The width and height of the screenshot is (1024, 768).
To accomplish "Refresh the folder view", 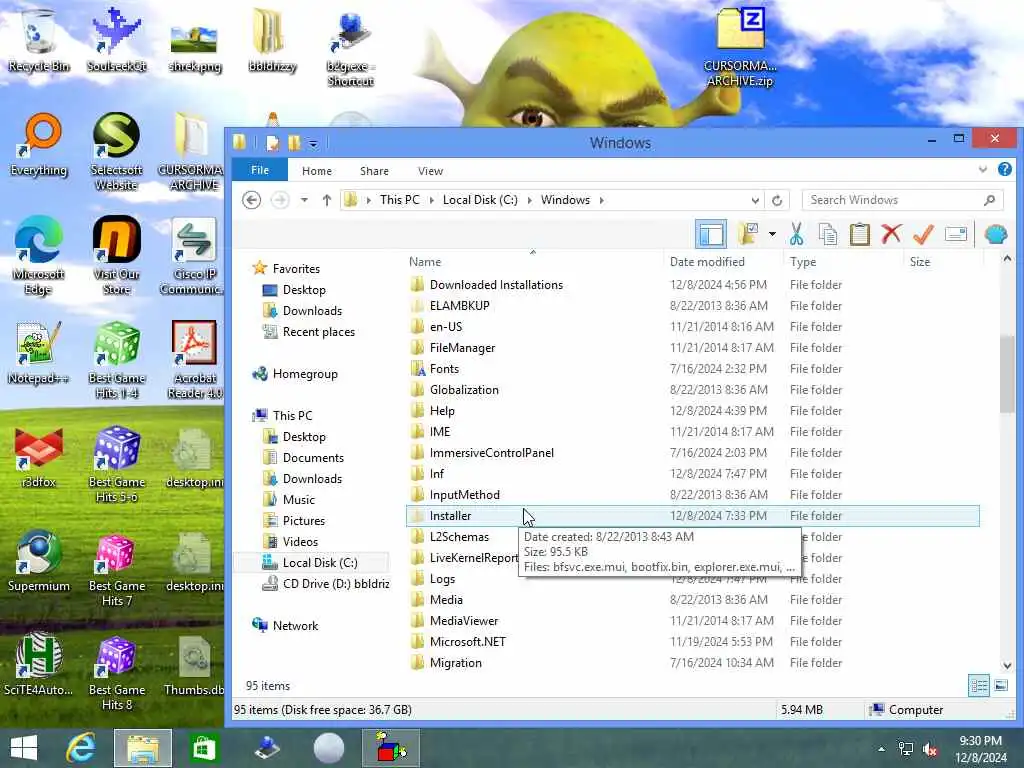I will [776, 200].
